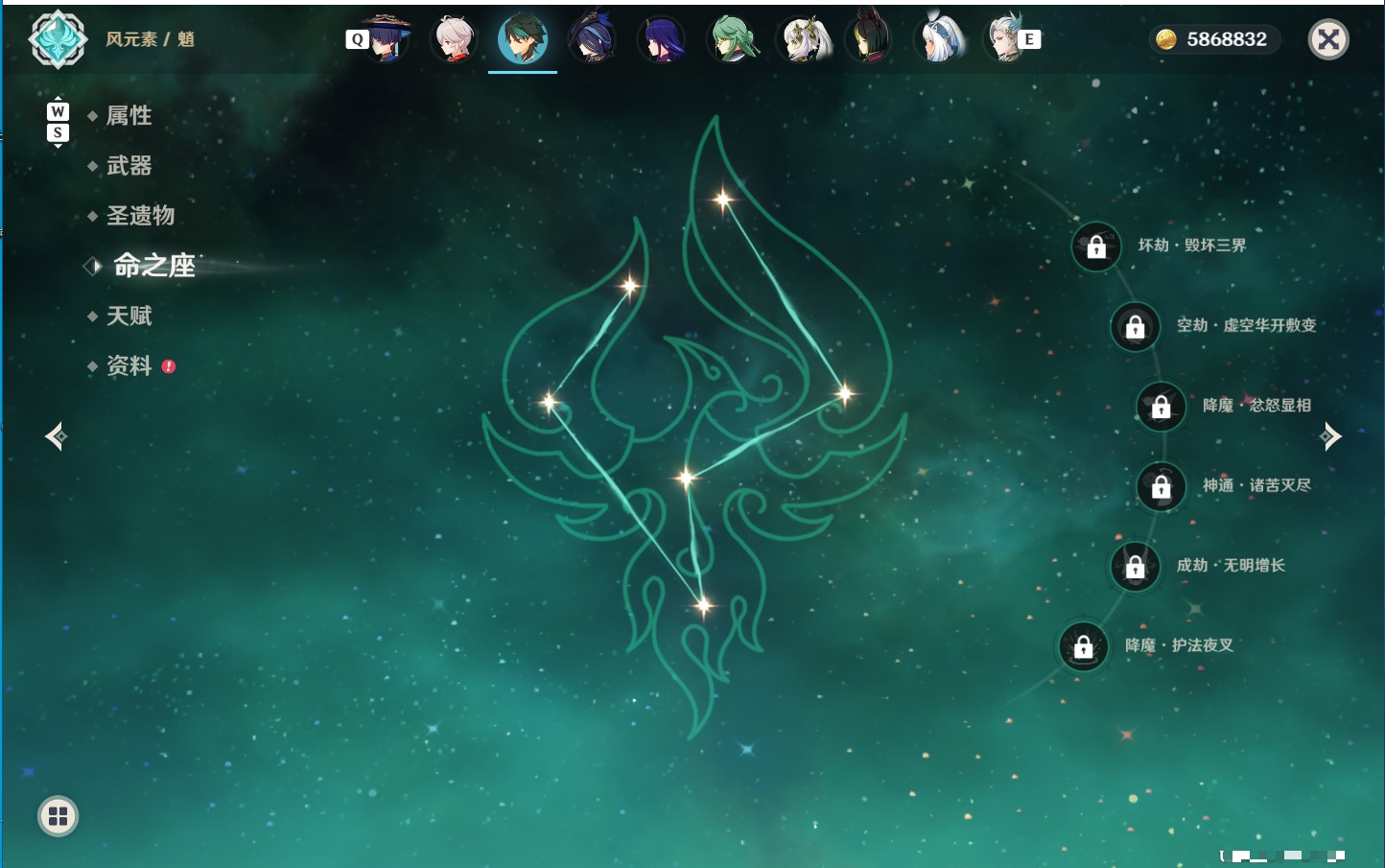This screenshot has width=1385, height=868.
Task: Click the 降魔·护法夜叉 label
Action: click(1180, 645)
